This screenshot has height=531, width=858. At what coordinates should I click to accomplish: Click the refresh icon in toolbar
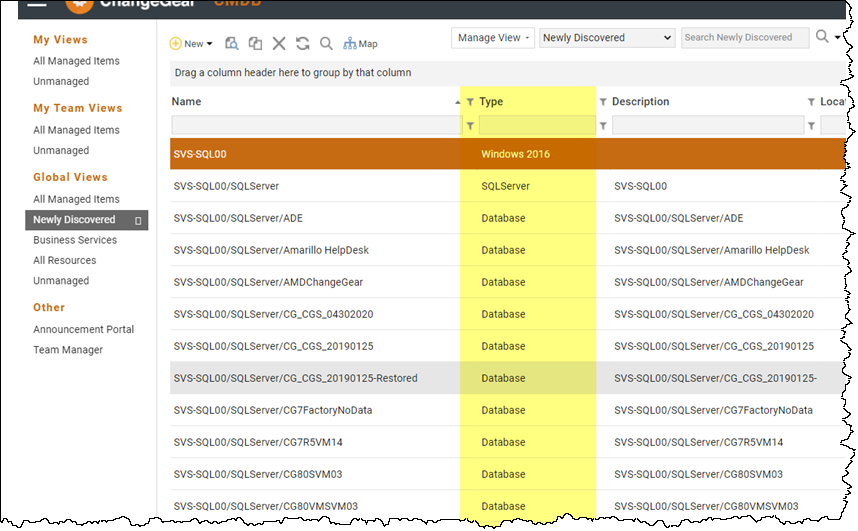coord(302,43)
